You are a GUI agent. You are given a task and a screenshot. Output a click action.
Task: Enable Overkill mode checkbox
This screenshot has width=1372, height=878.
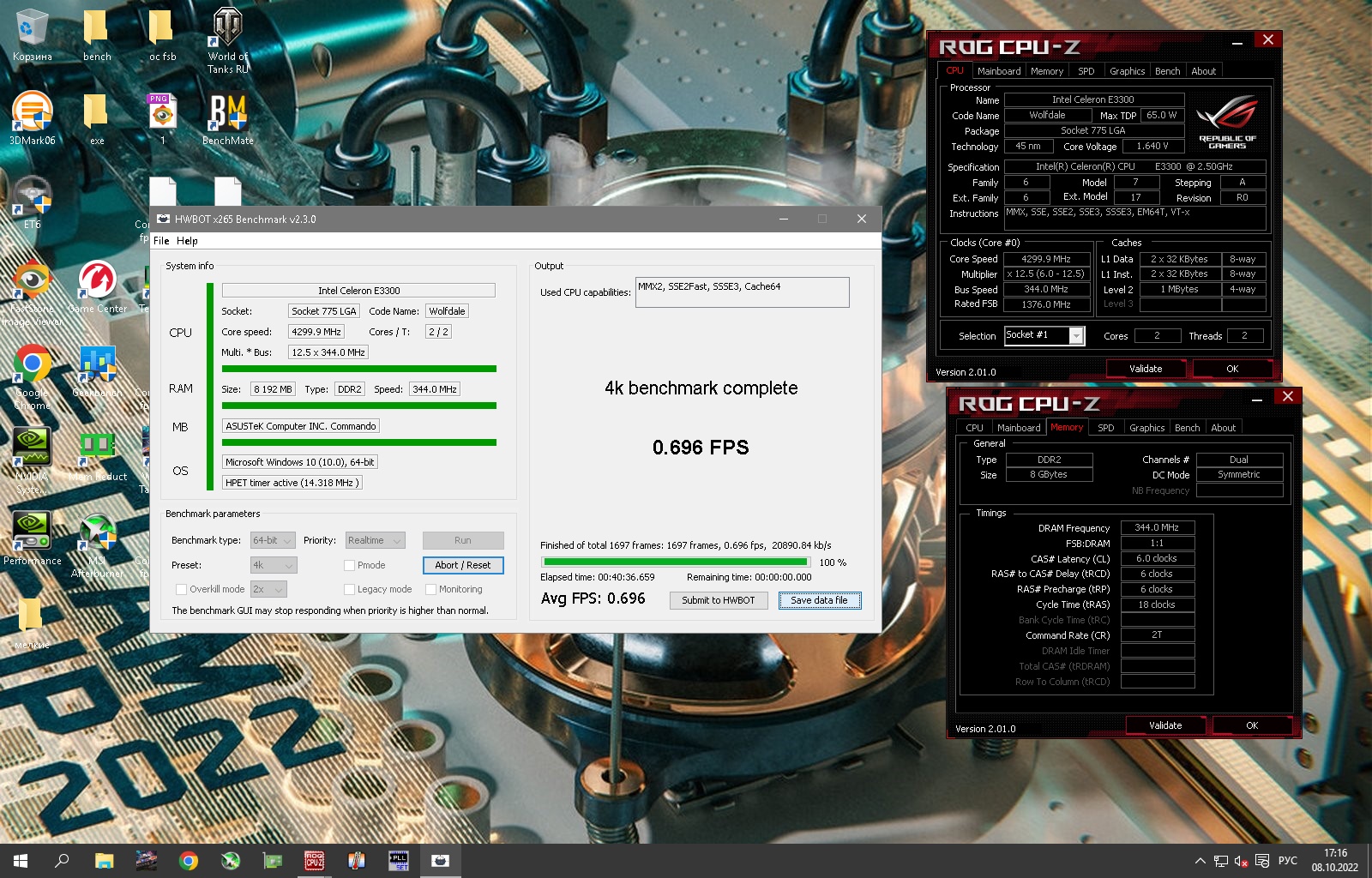point(181,589)
